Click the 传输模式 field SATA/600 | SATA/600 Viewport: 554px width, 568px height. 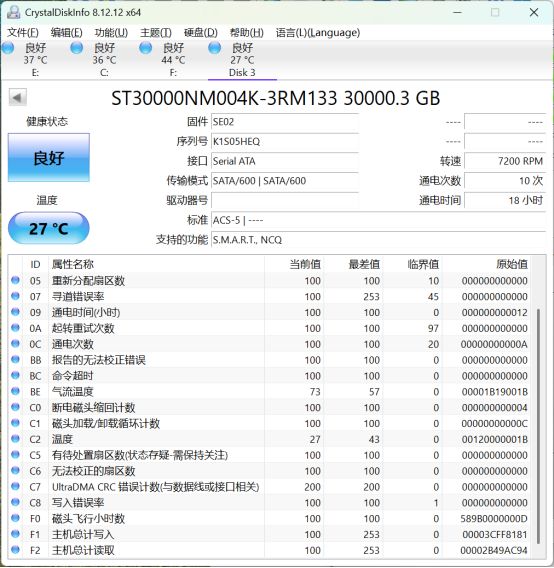tap(285, 180)
